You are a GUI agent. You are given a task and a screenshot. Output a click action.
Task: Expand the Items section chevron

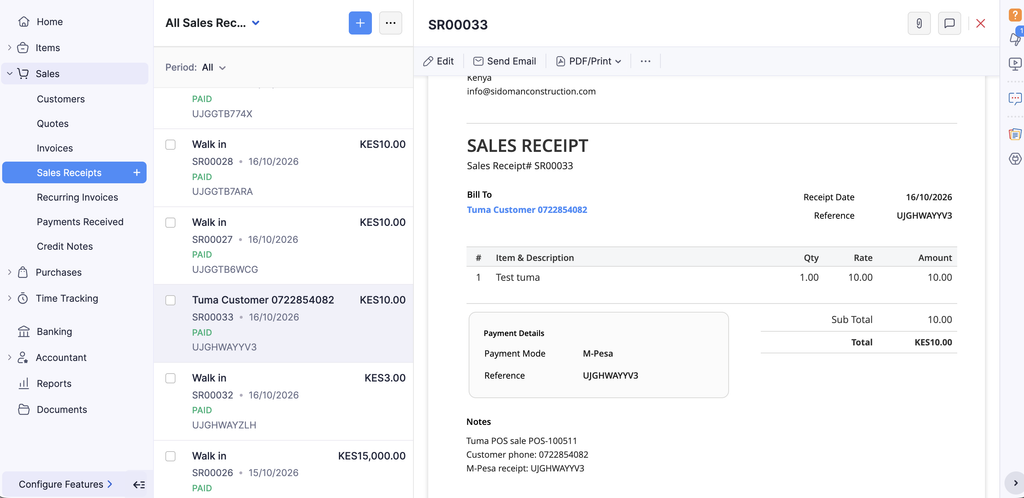(9, 48)
